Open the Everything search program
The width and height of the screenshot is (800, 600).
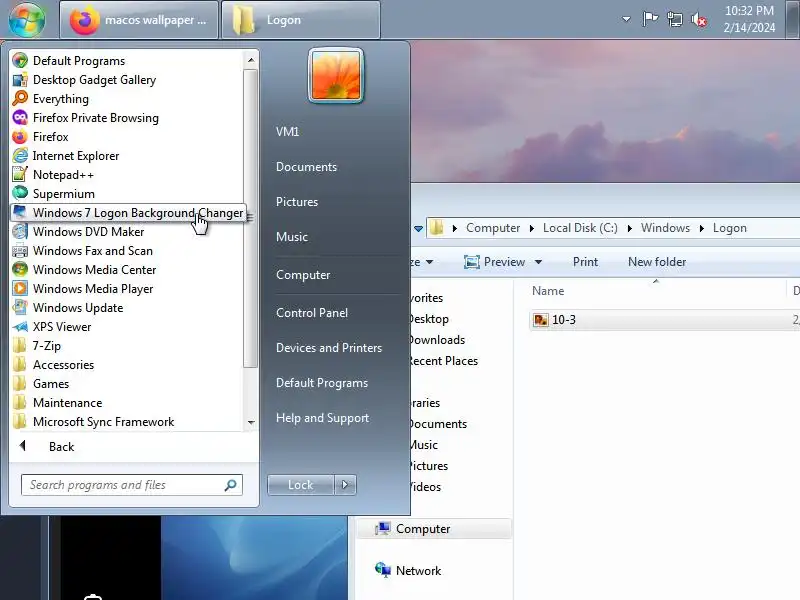tap(61, 98)
